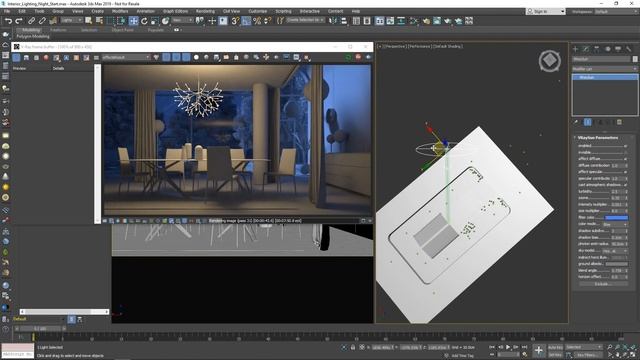This screenshot has width=640, height=360.
Task: Activate the Select and Move tool
Action: point(133,21)
